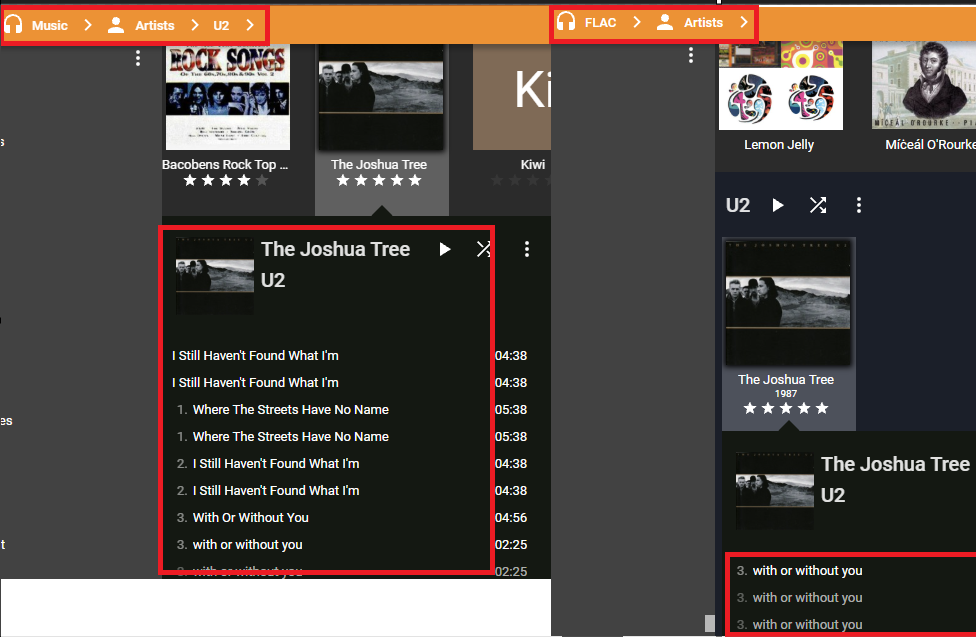This screenshot has width=976, height=637.
Task: Open the more options menu beside U2 shuffle
Action: [x=858, y=205]
